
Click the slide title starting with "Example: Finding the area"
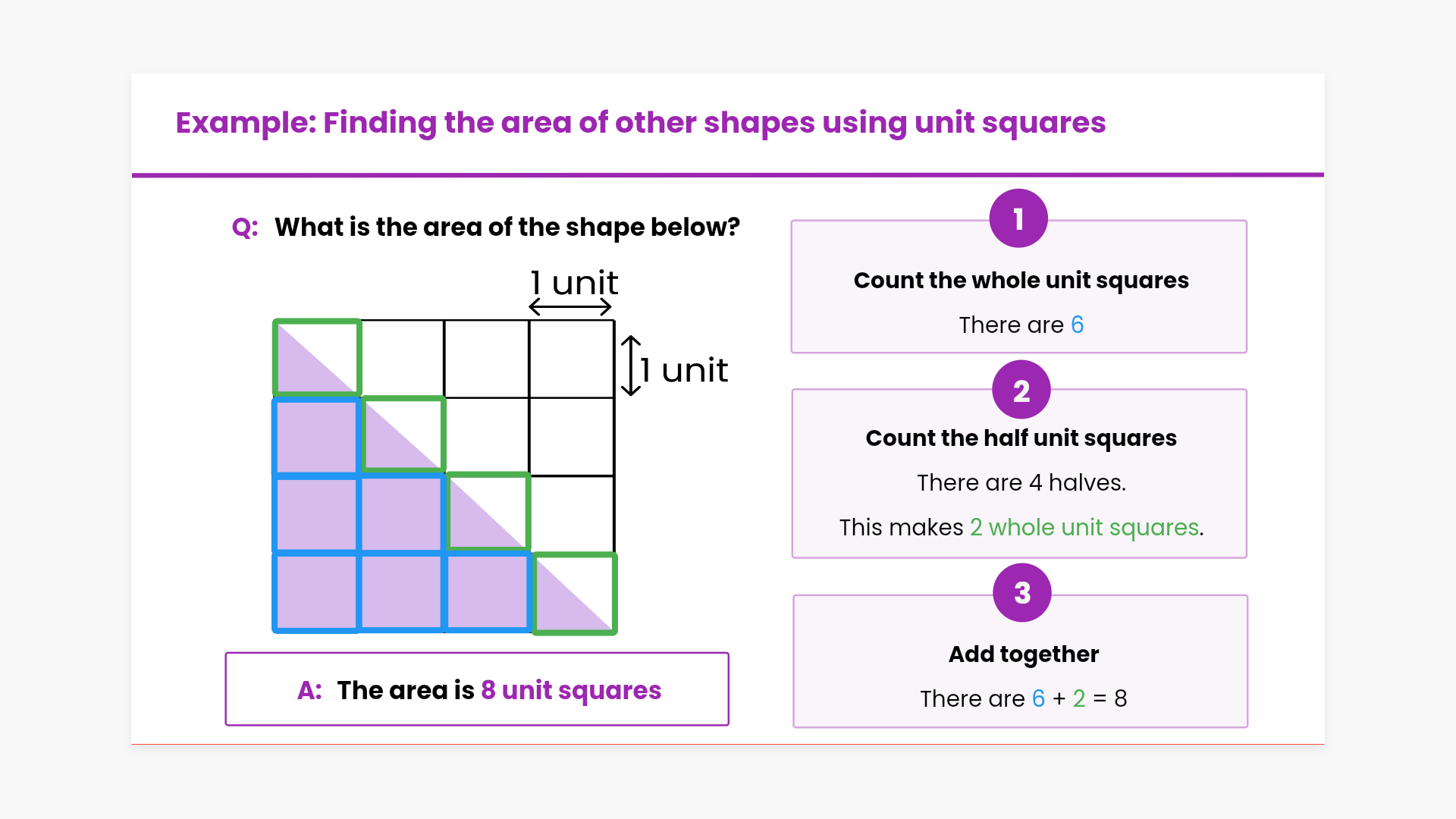(x=640, y=123)
